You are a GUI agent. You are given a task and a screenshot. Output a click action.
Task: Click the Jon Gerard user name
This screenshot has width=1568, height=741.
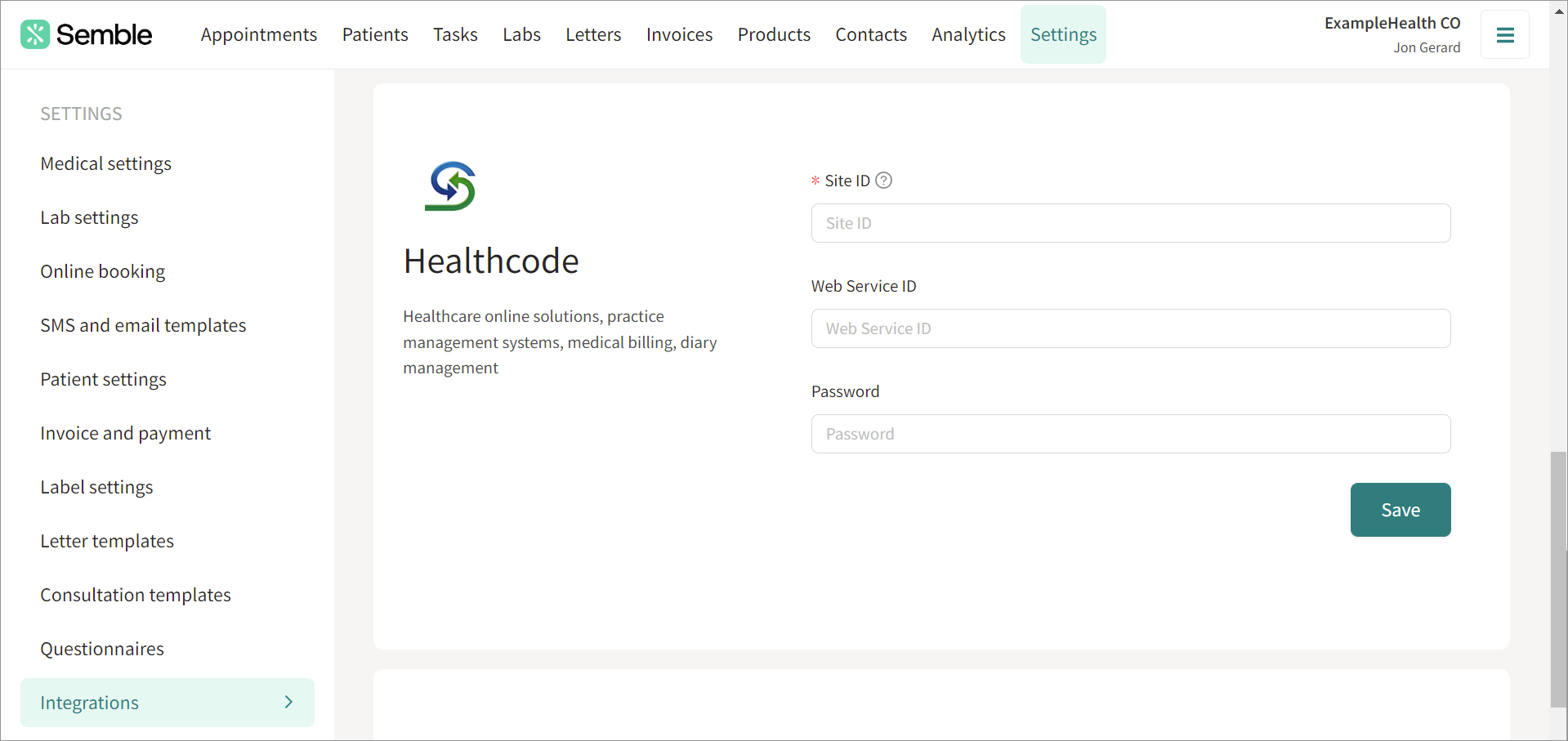point(1427,47)
